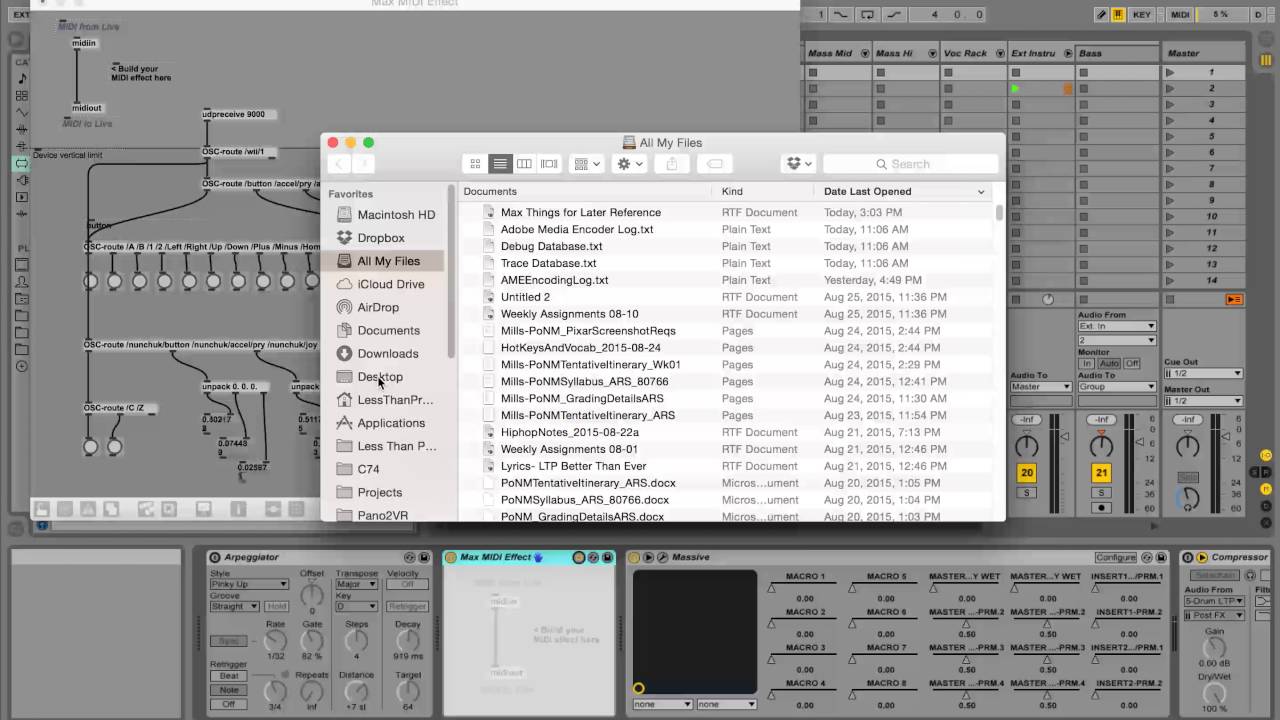
Task: Select the file Max Things for Later Reference
Action: (x=581, y=212)
